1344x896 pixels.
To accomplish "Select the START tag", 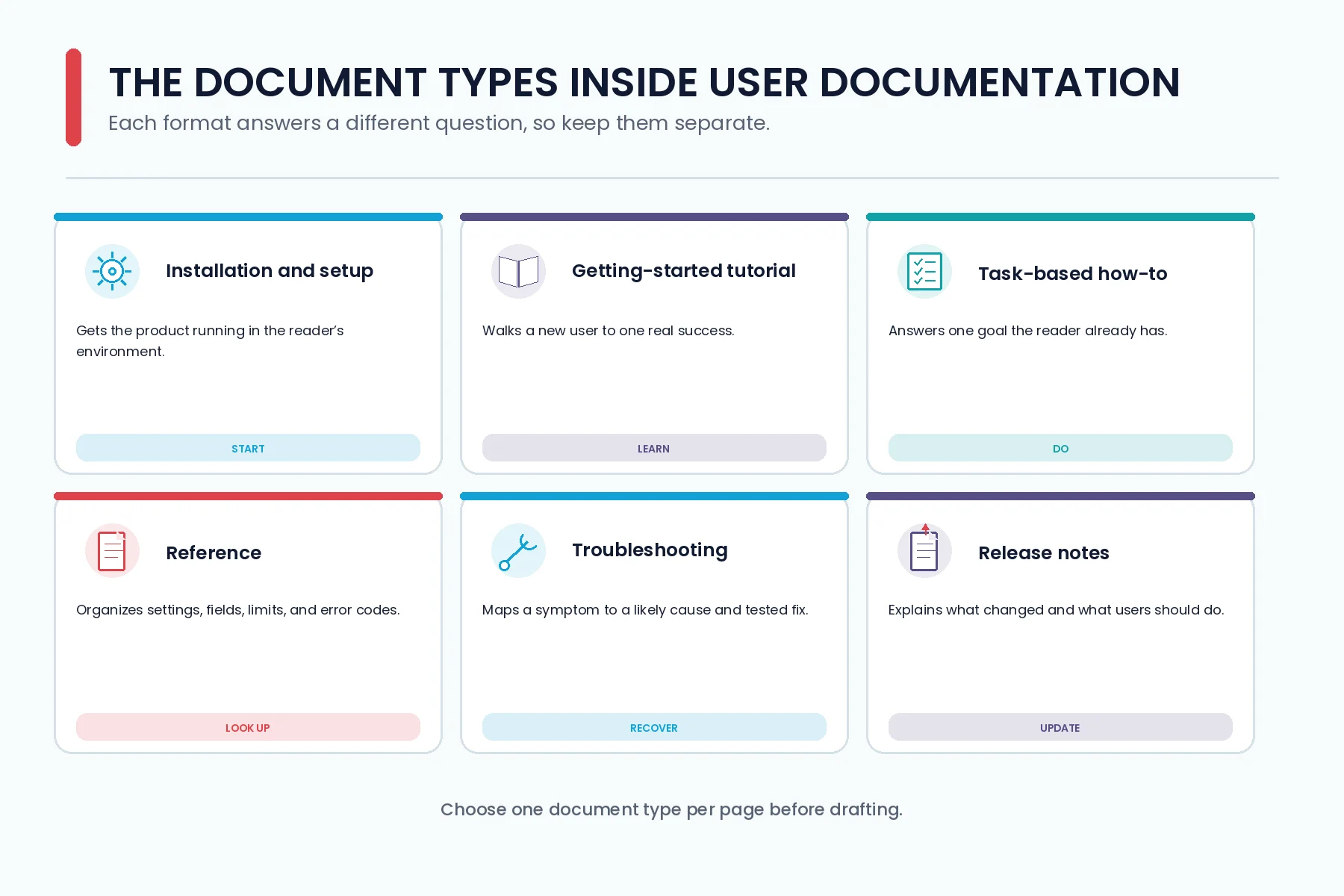I will pyautogui.click(x=248, y=448).
